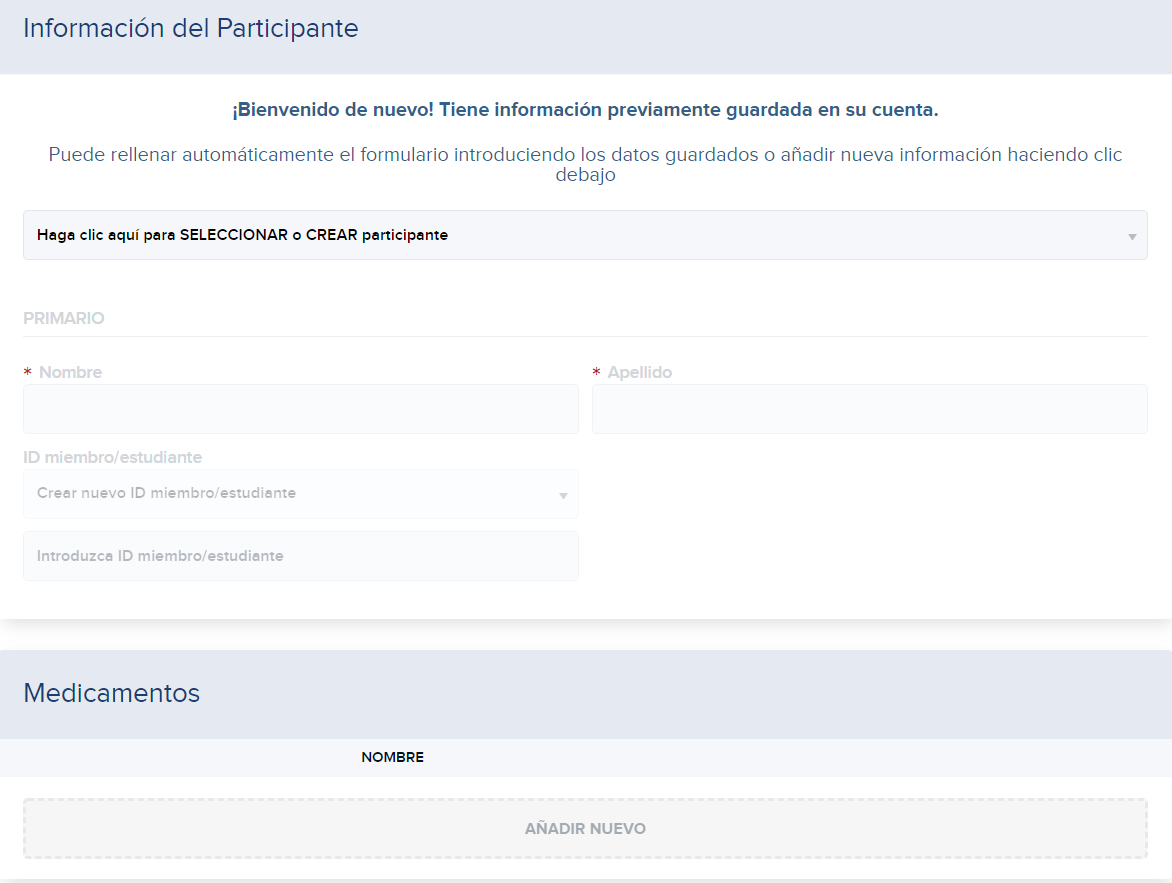Focus the Apellido input field
This screenshot has height=883, width=1172.
pyautogui.click(x=870, y=409)
